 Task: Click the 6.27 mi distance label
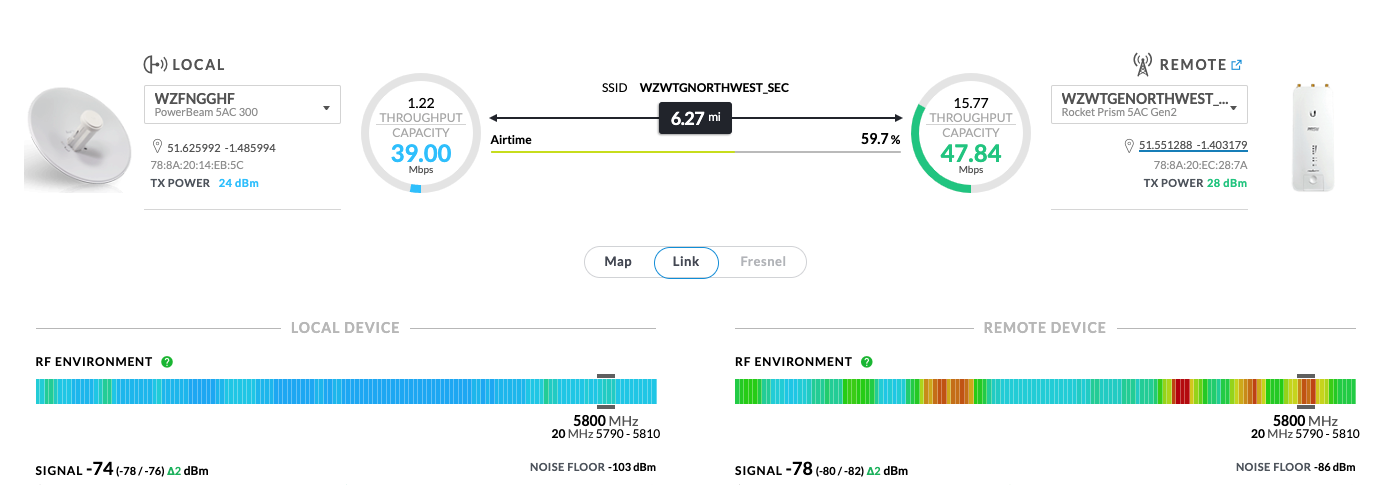(695, 118)
